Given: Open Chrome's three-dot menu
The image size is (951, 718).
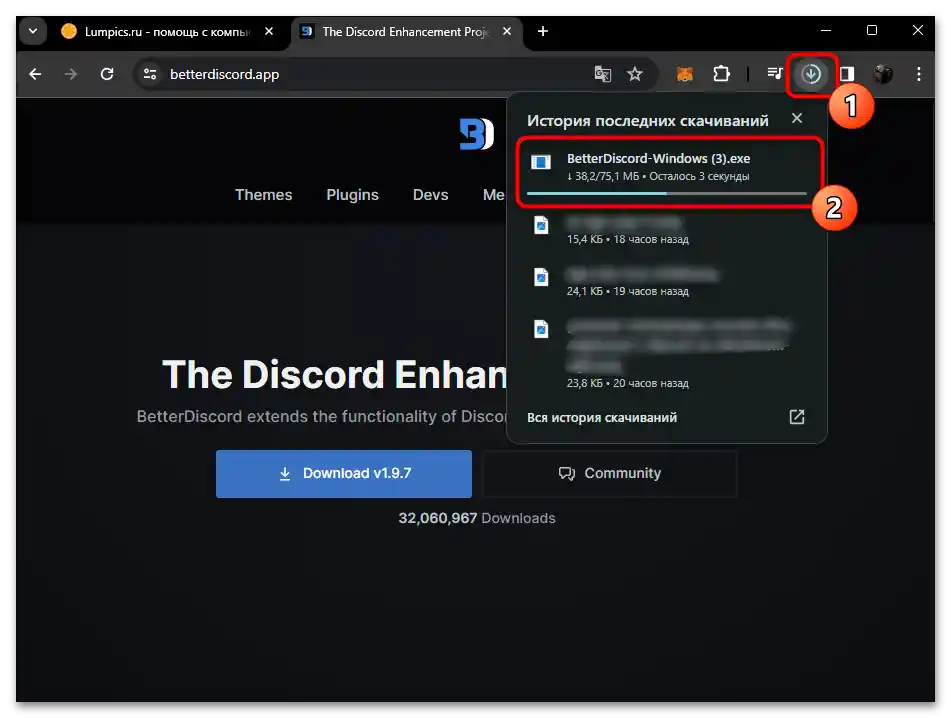Looking at the screenshot, I should [918, 73].
